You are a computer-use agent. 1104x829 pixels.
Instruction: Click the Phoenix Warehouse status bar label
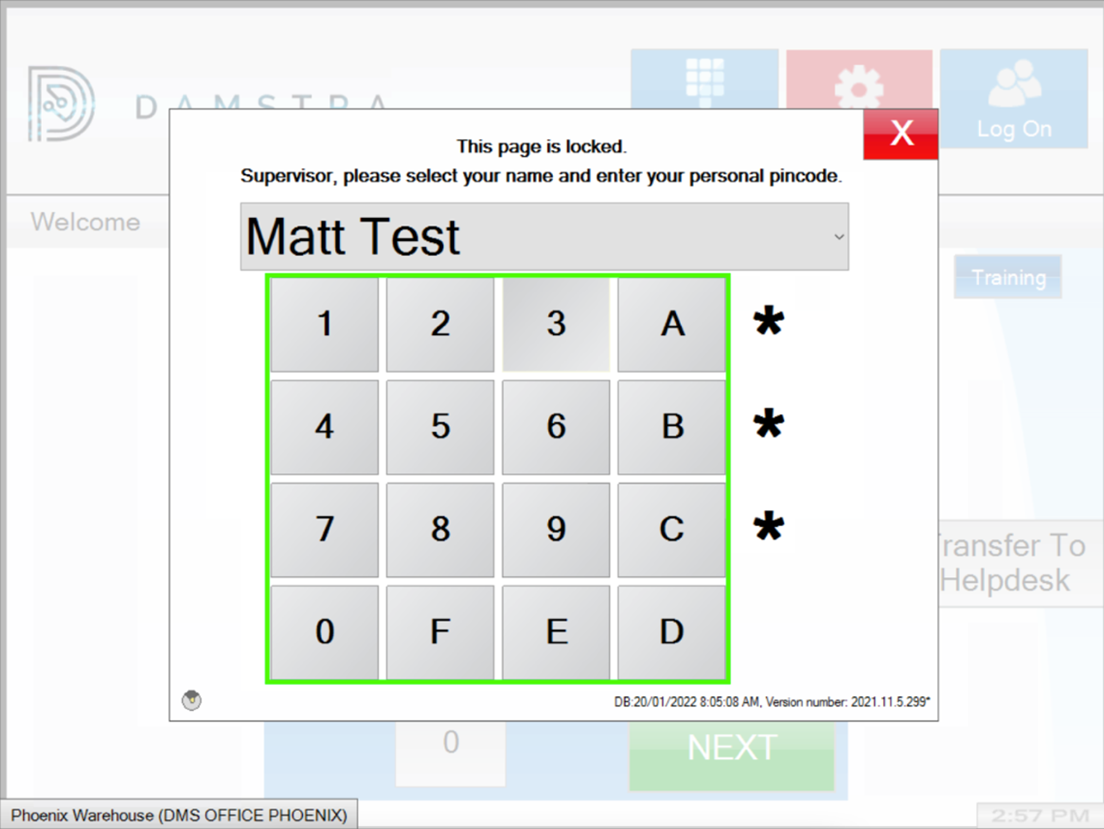point(178,813)
